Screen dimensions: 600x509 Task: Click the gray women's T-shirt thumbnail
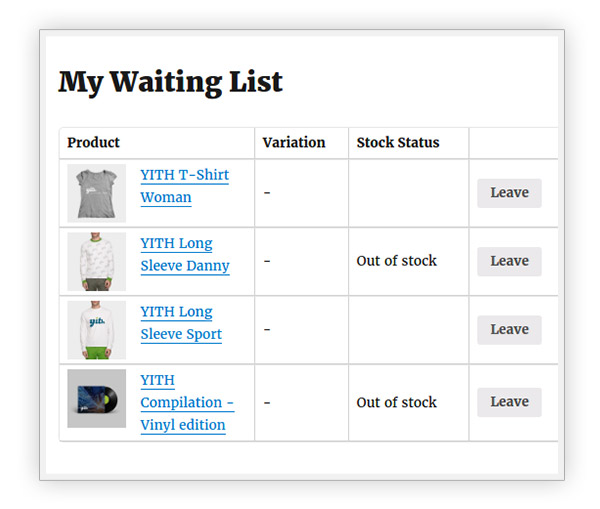[x=96, y=193]
